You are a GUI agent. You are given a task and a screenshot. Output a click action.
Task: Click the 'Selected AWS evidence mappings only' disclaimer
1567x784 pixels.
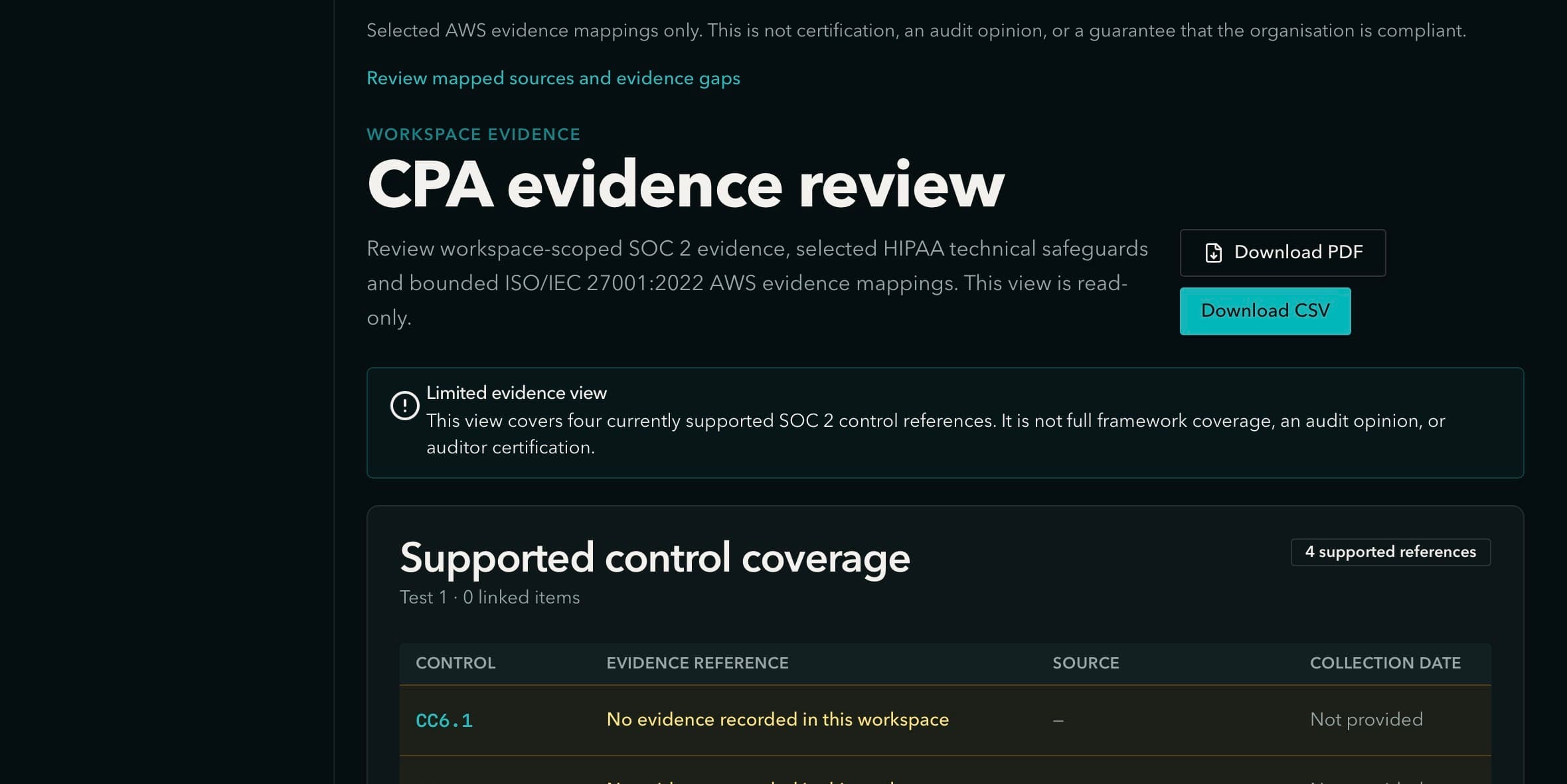[x=916, y=31]
